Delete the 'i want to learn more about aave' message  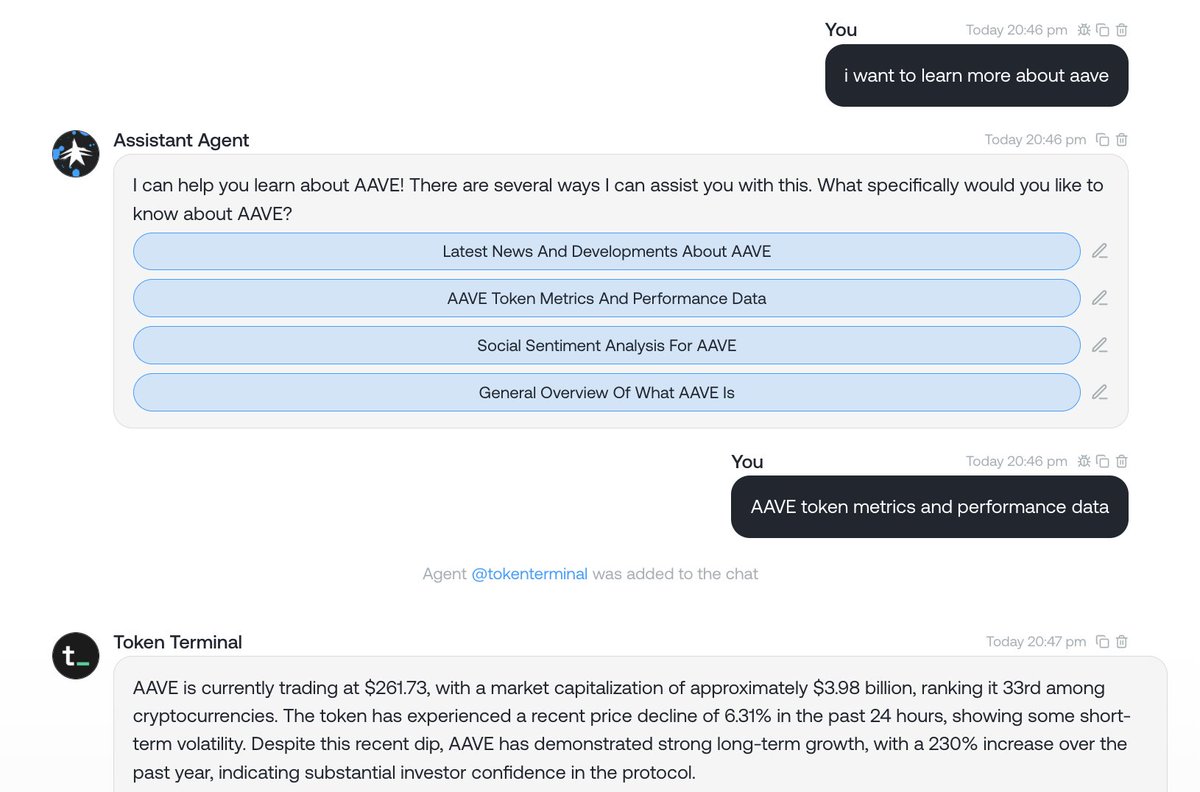(1121, 30)
